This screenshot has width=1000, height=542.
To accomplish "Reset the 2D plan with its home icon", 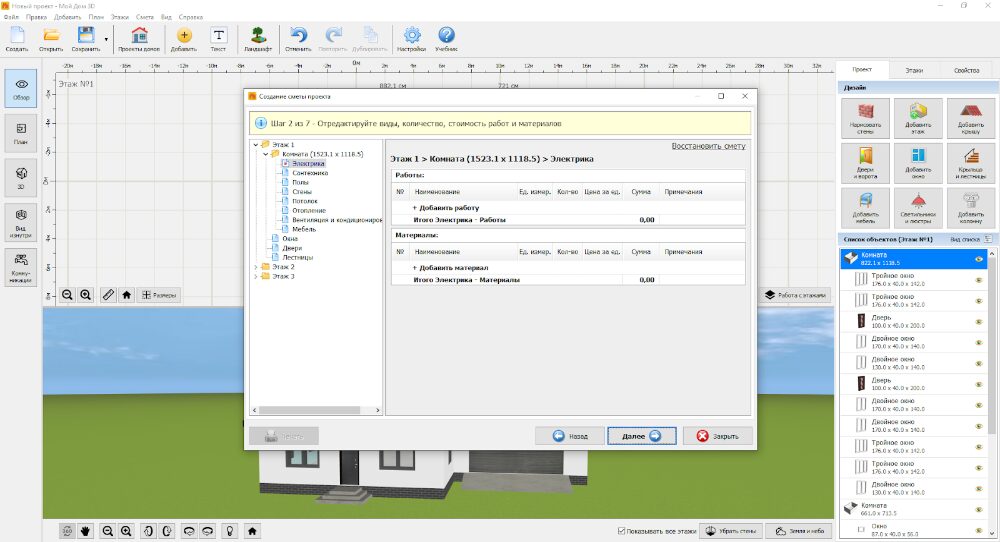I will coord(126,295).
